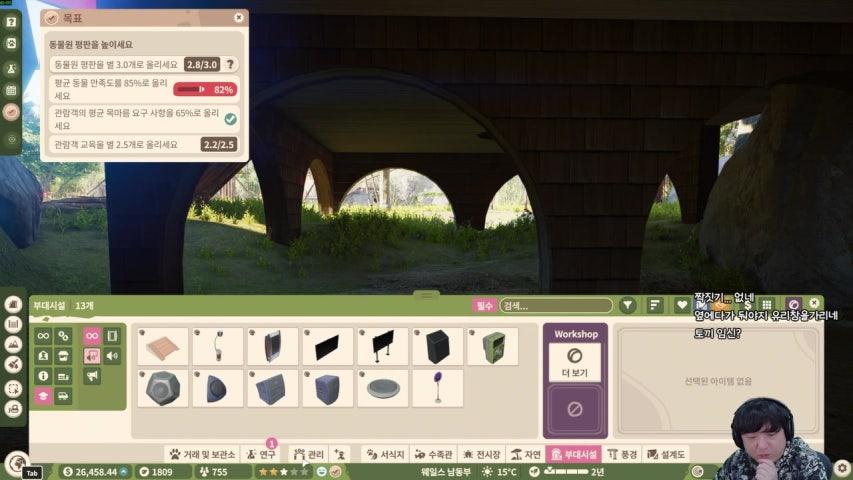The image size is (853, 480).
Task: Click the completed teal checkmark on thirst objective
Action: pos(231,119)
